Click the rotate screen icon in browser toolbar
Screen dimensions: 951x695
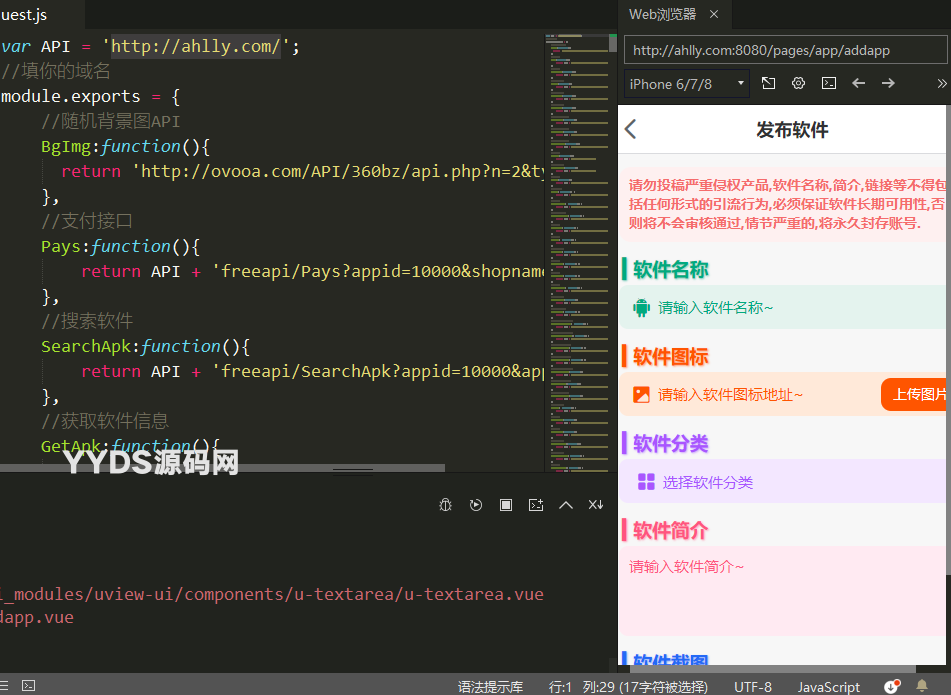(x=768, y=83)
